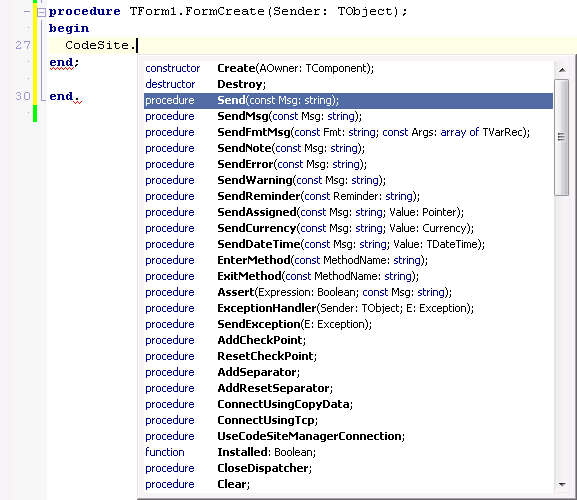The width and height of the screenshot is (577, 500).
Task: Select the Send procedure in code completion
Action: pyautogui.click(x=348, y=100)
